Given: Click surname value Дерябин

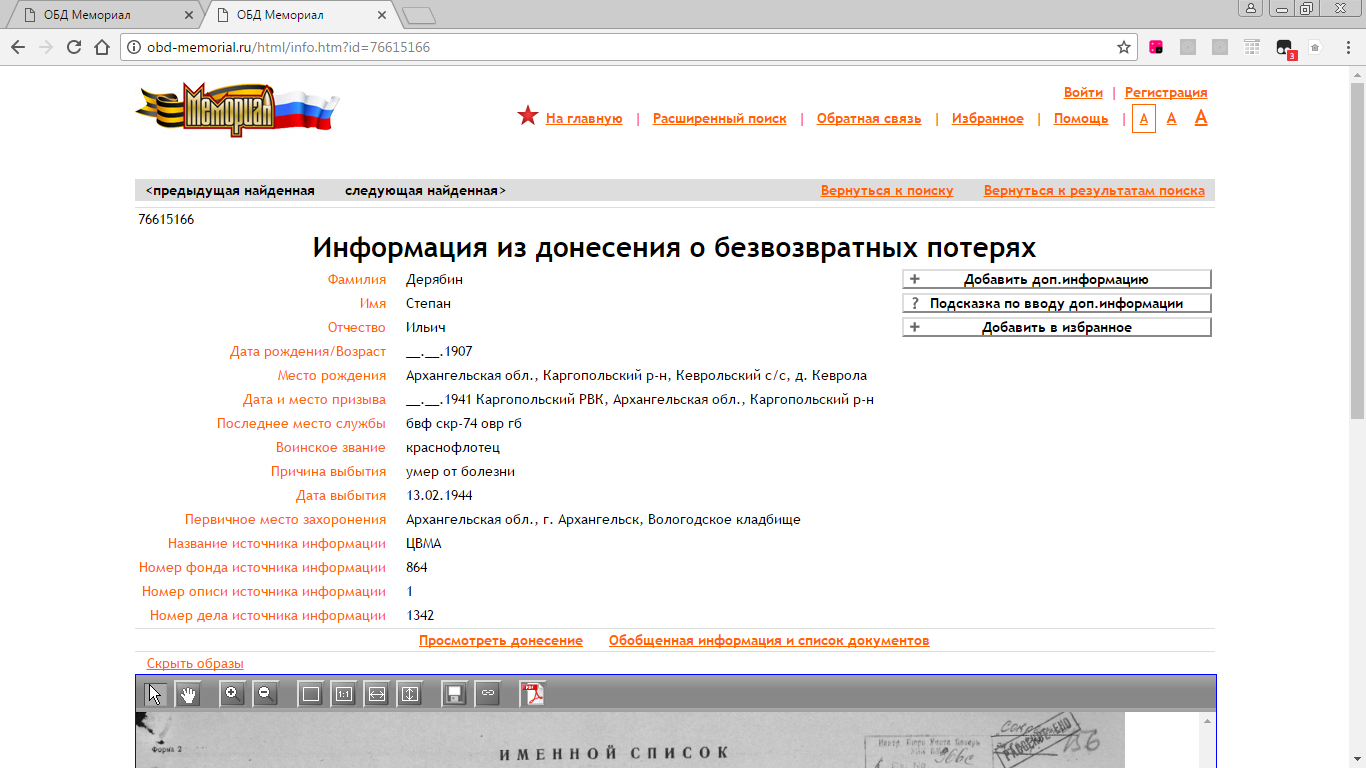Looking at the screenshot, I should coord(435,279).
